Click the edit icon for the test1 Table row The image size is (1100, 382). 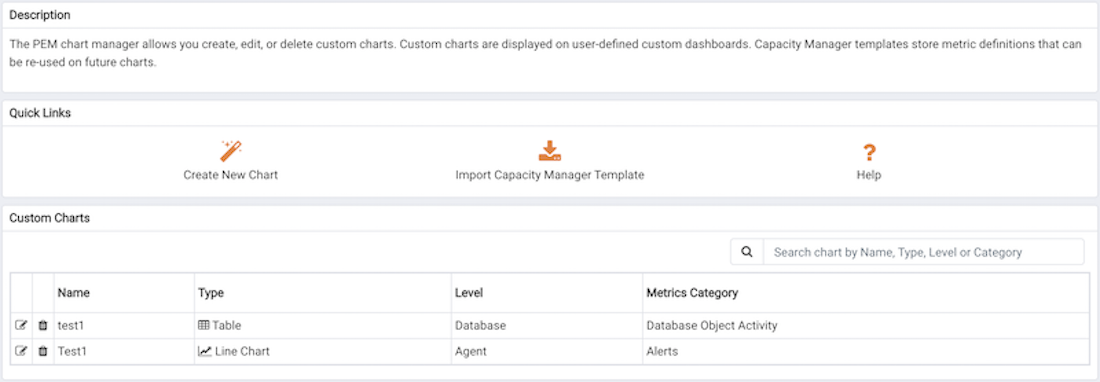click(21, 326)
